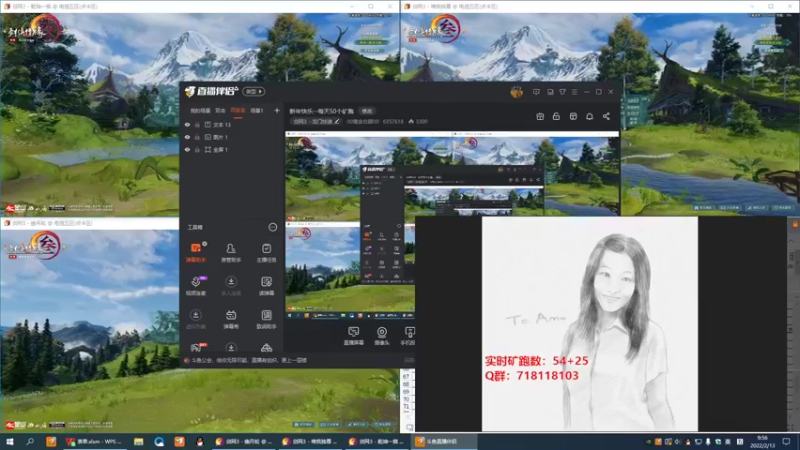The image size is (800, 450).
Task: Open the taskbar date and time clock
Action: 762,441
